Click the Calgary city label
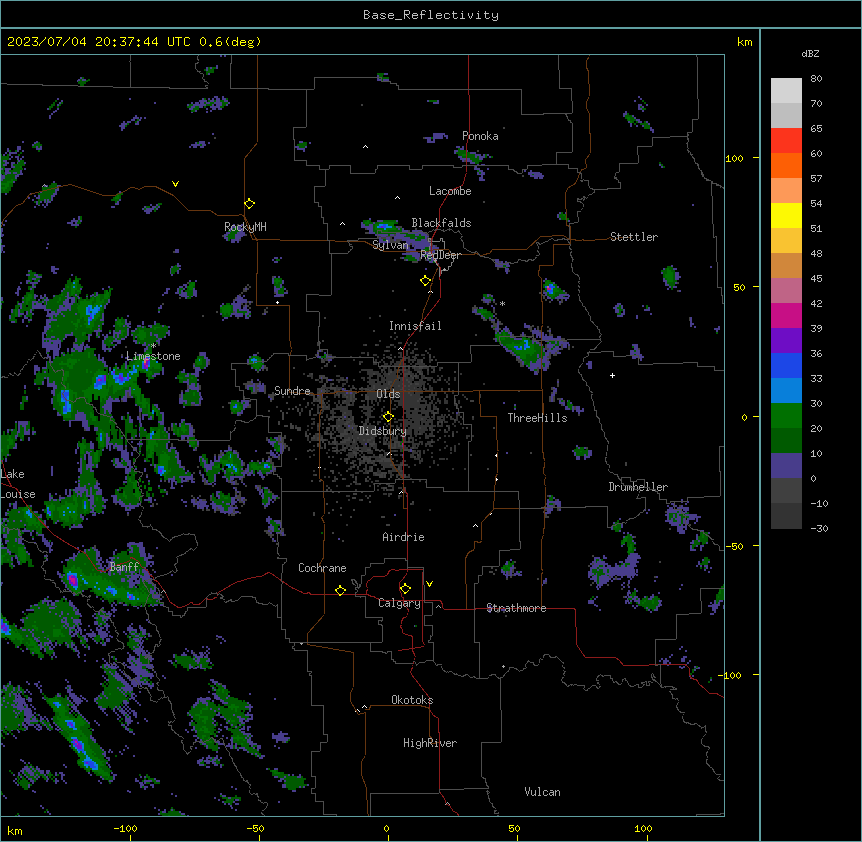 (399, 603)
